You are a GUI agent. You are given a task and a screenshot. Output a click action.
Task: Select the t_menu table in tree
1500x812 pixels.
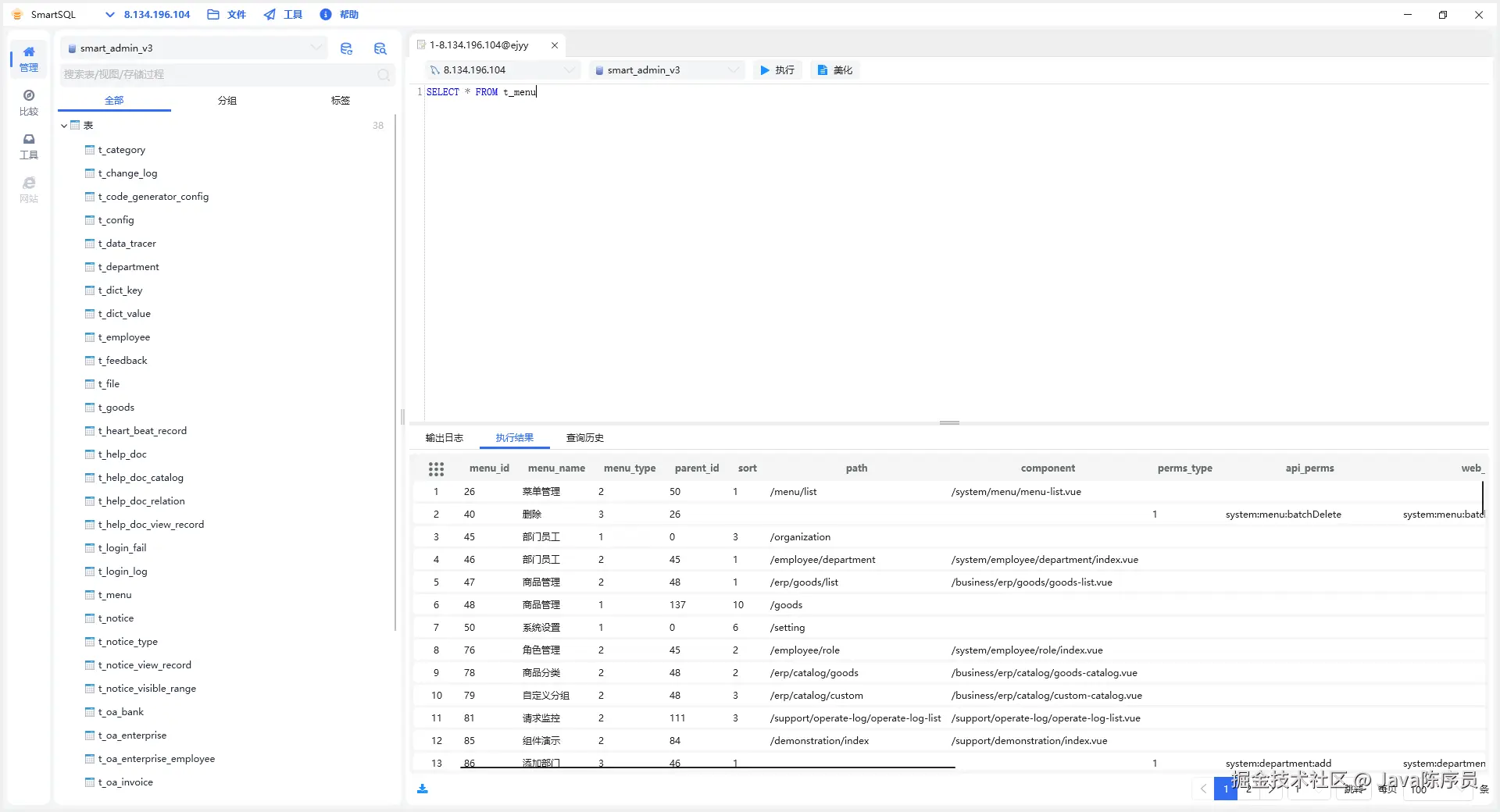(115, 595)
